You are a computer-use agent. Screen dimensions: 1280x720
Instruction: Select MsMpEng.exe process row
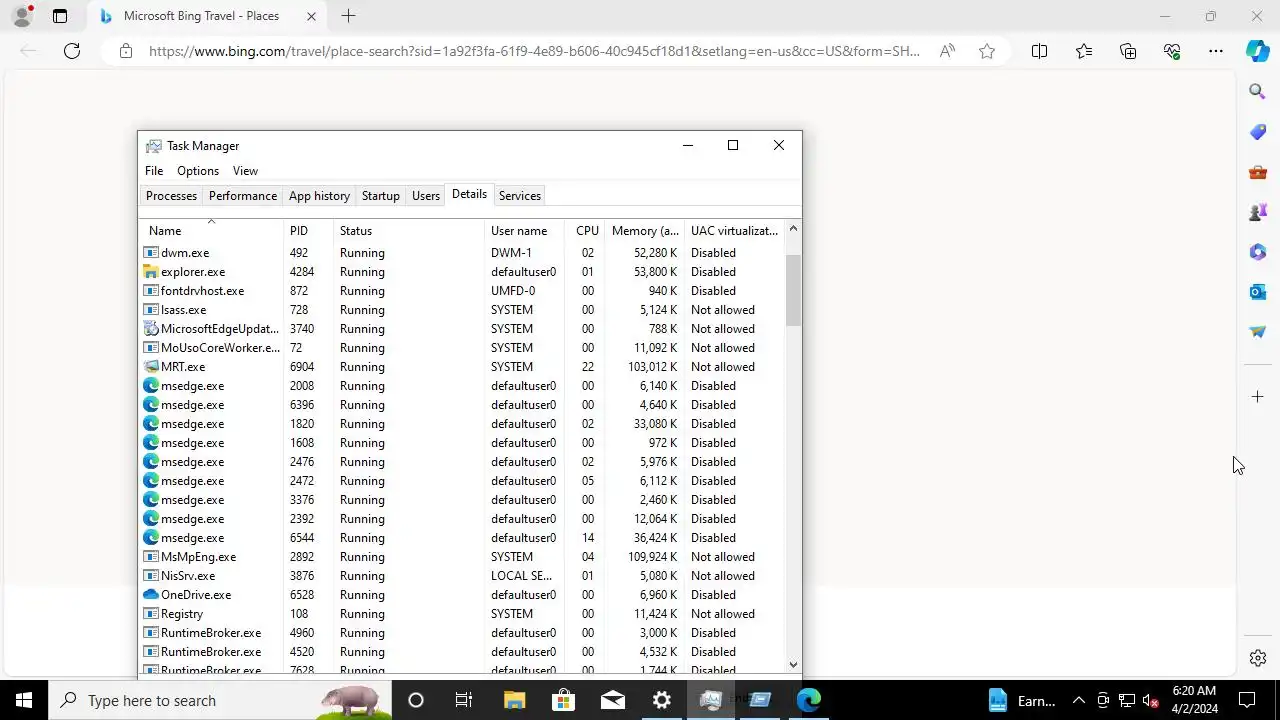tap(462, 557)
